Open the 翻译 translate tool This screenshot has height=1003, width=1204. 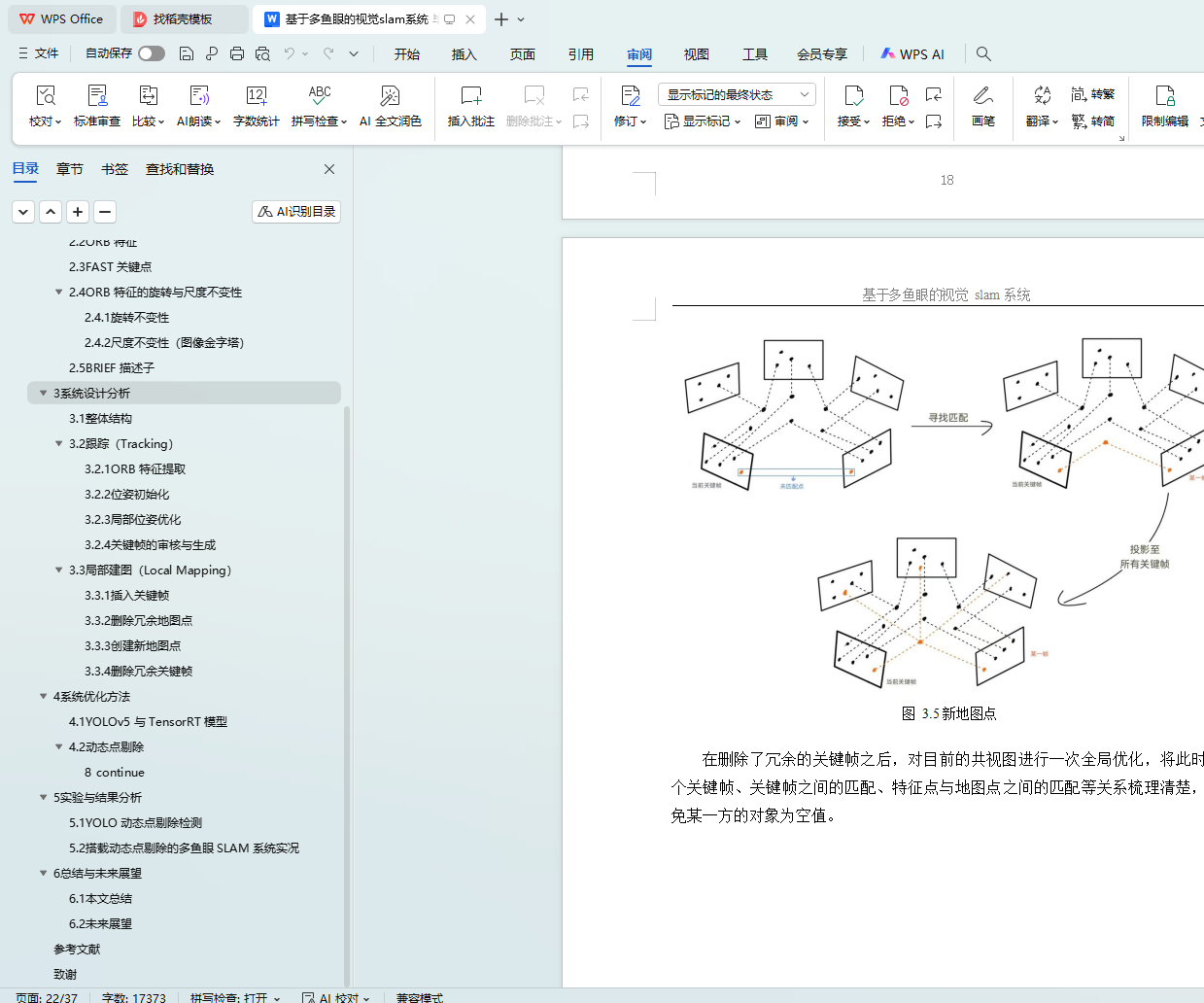1042,106
